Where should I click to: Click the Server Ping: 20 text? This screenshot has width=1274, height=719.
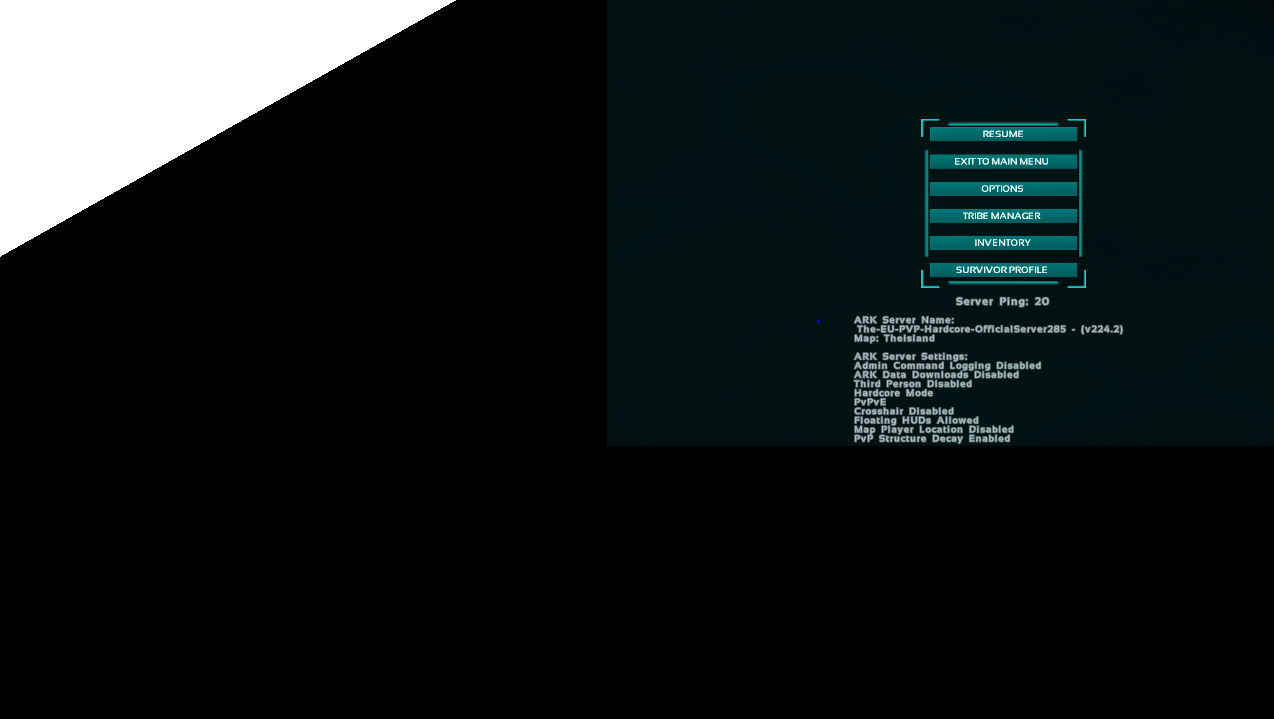point(1002,301)
